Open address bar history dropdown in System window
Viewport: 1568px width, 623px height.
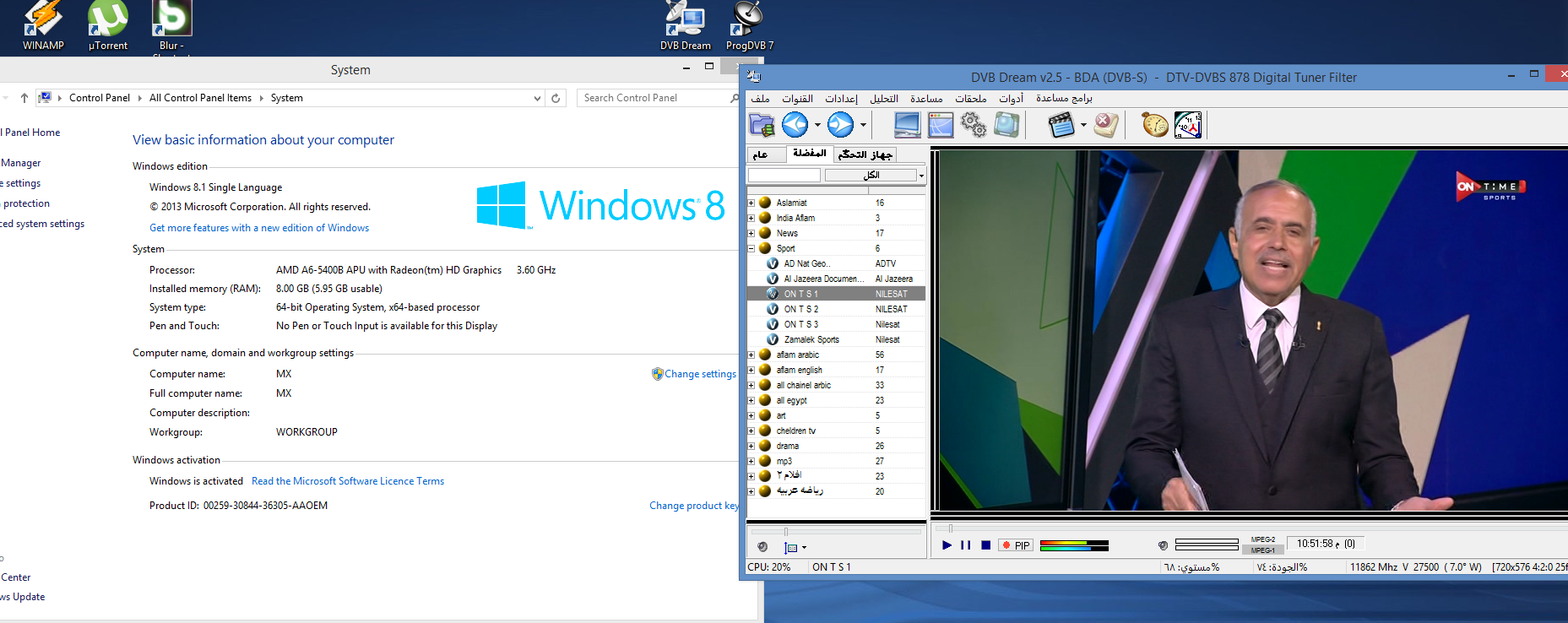click(x=537, y=98)
